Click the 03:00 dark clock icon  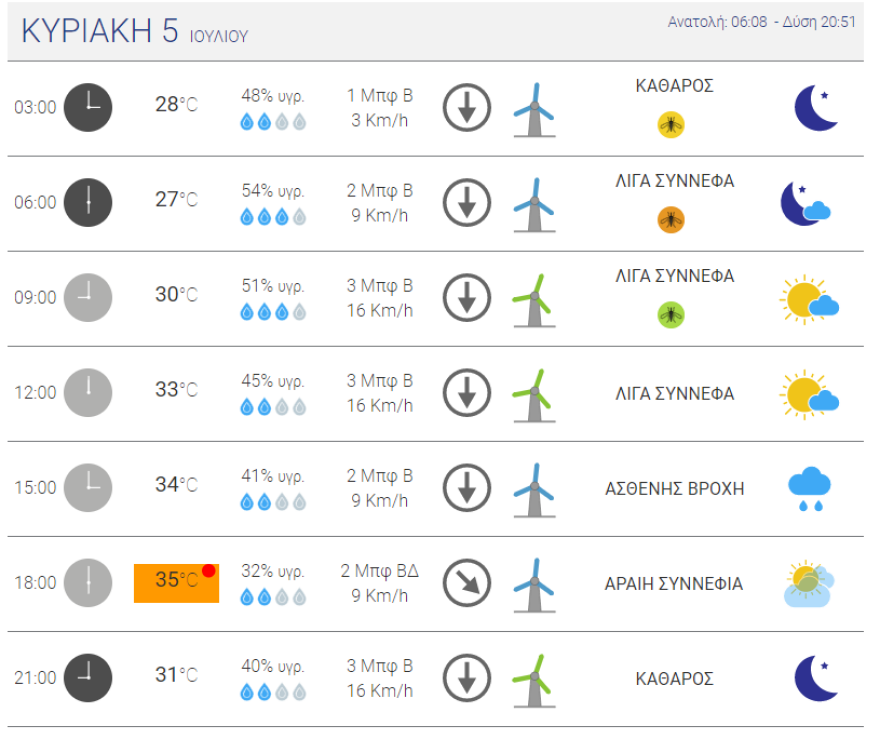pos(88,107)
